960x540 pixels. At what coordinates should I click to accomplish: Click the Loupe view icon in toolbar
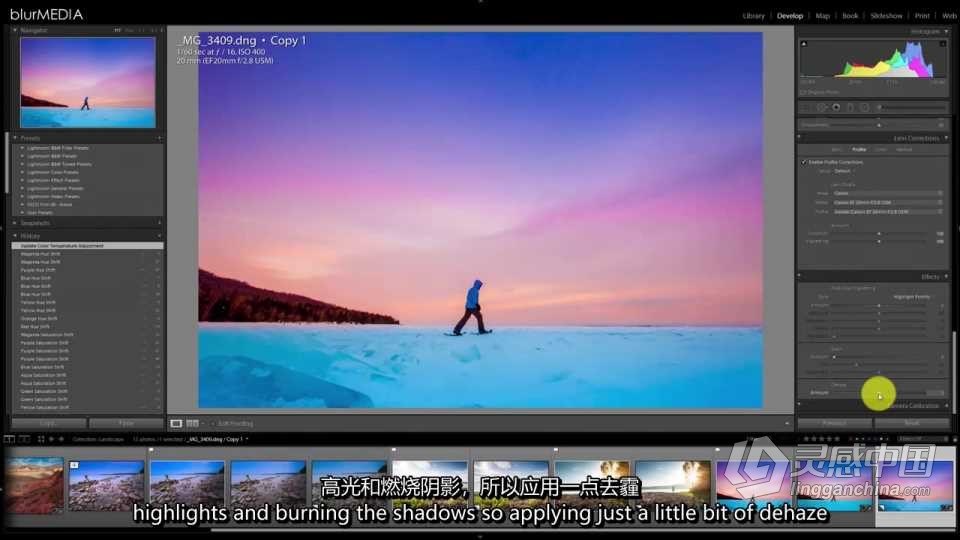[x=176, y=423]
